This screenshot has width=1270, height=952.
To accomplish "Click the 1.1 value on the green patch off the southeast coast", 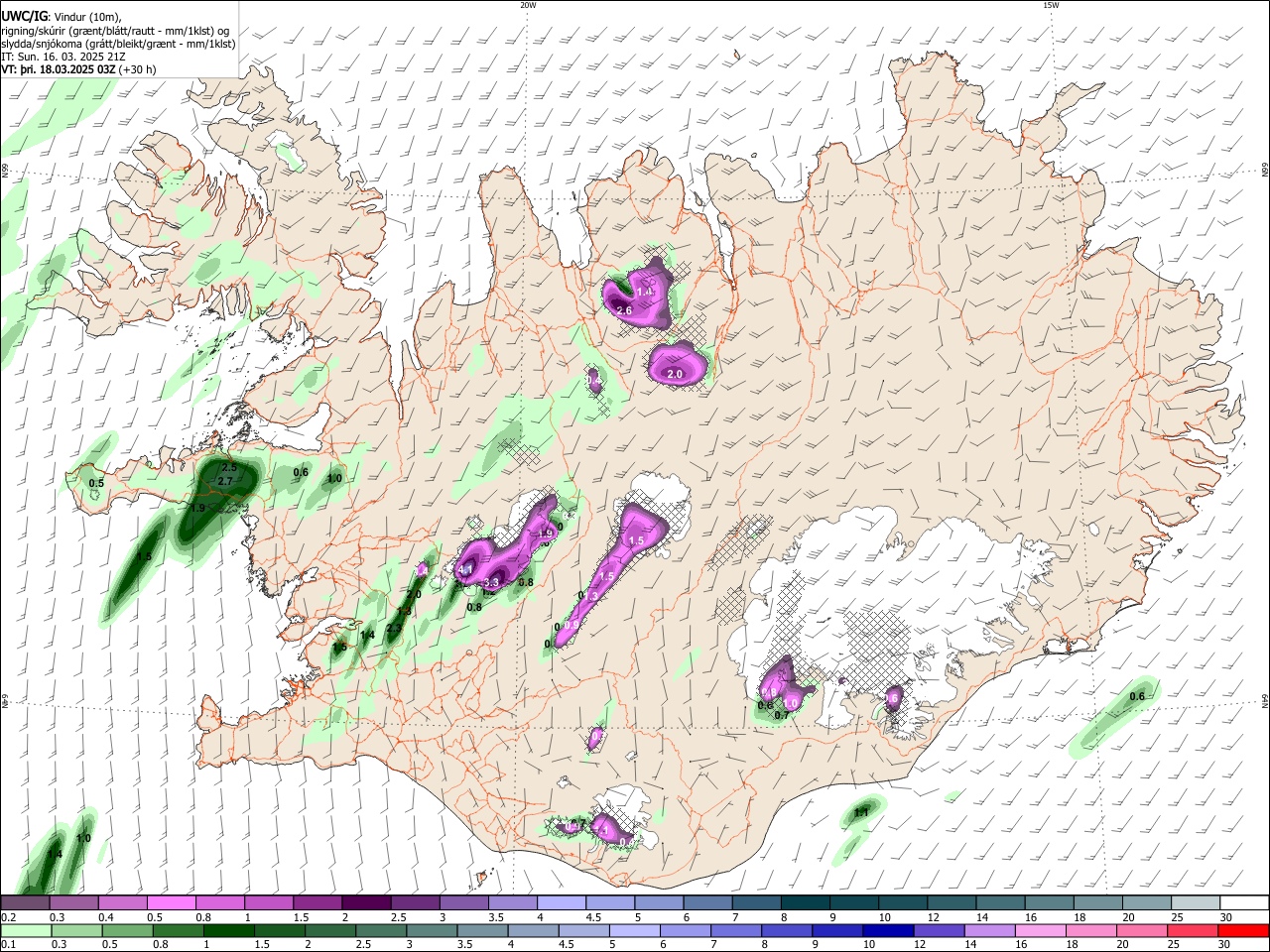I will click(x=861, y=813).
